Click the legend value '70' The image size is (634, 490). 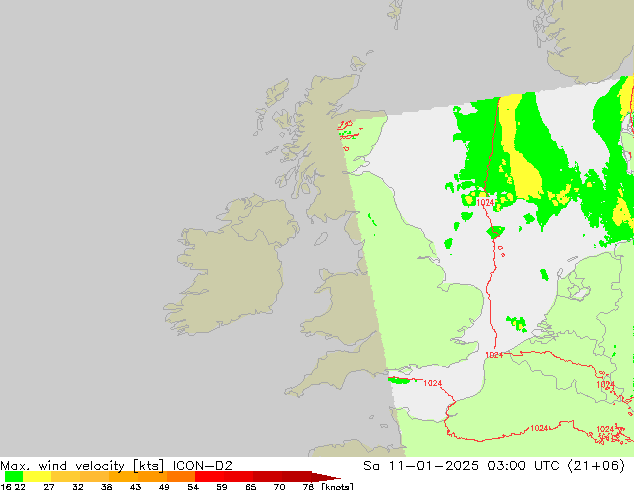(x=279, y=486)
